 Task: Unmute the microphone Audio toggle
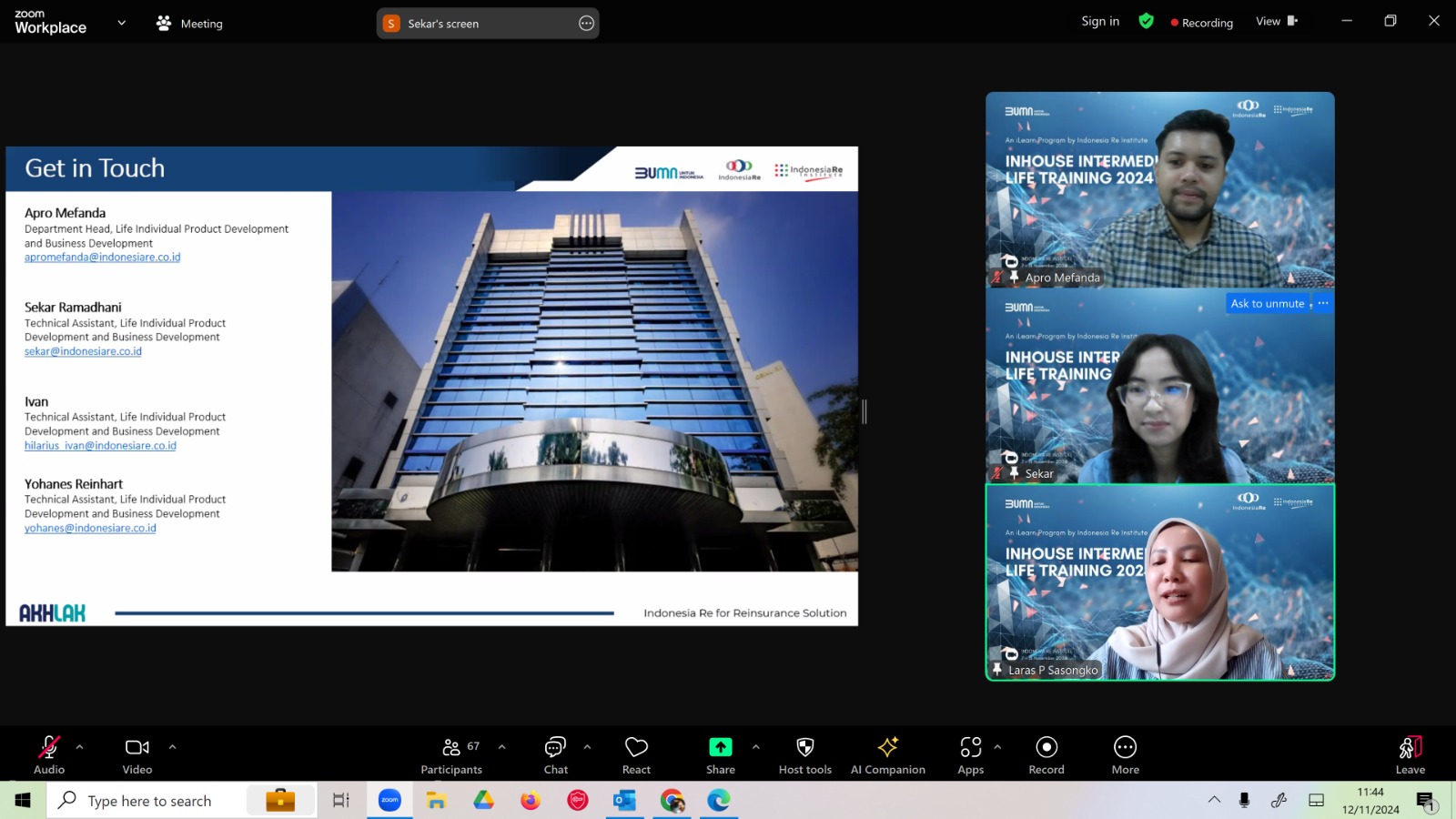pyautogui.click(x=49, y=755)
